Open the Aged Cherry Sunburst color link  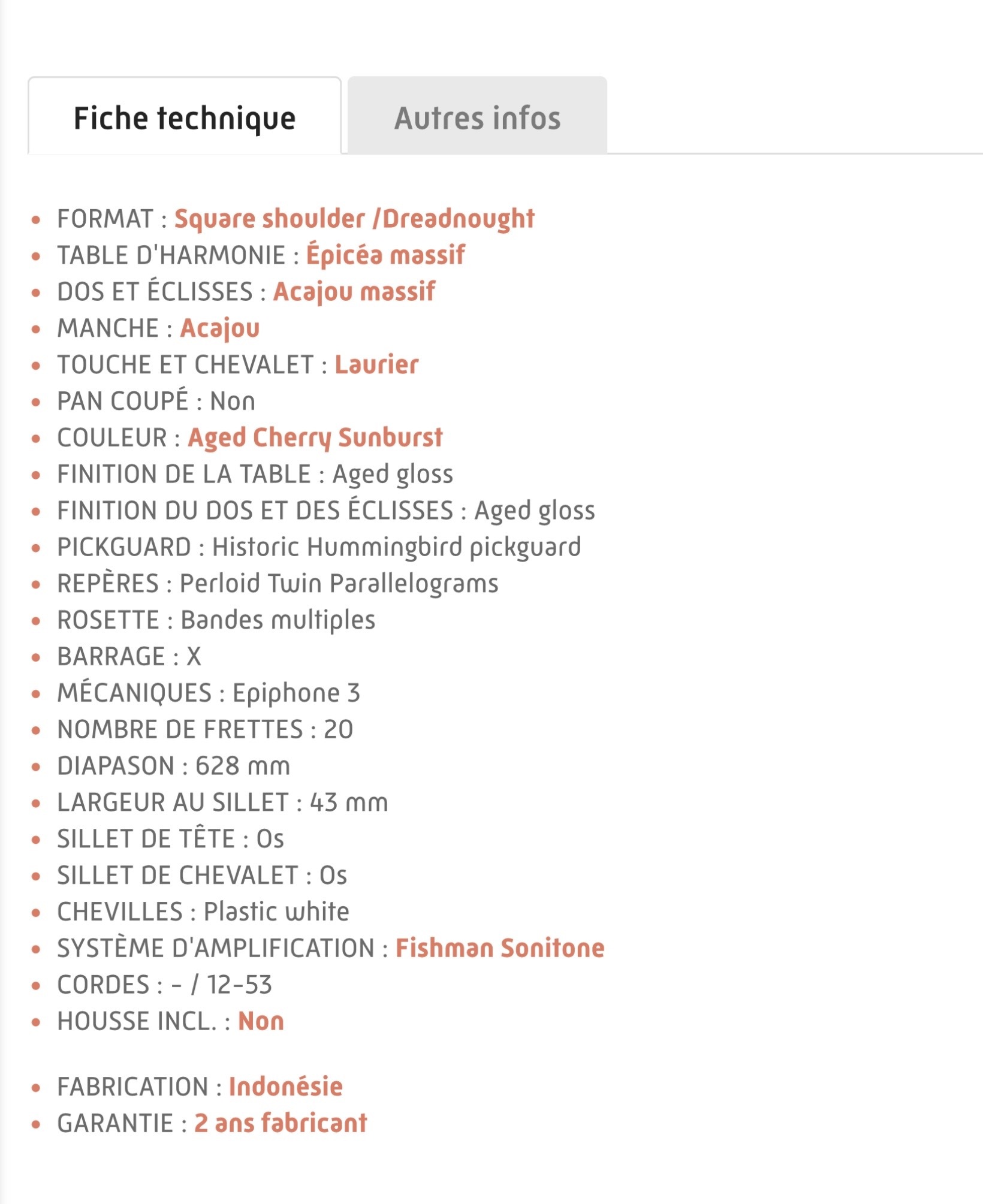coord(315,438)
